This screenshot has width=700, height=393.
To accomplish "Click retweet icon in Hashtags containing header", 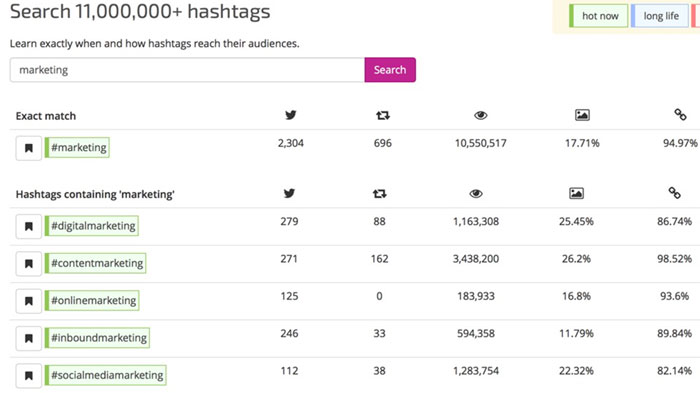I will [379, 194].
